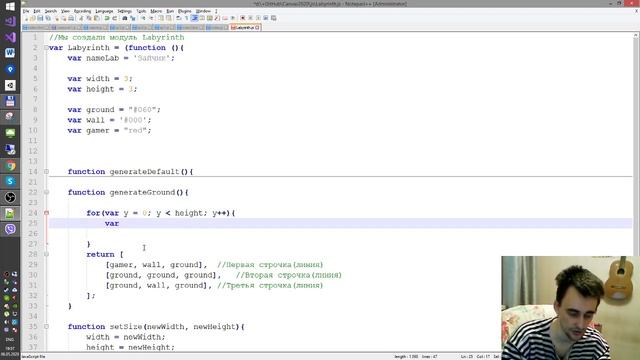
Task: Create a new file with the New toolbar icon
Action: pos(26,18)
